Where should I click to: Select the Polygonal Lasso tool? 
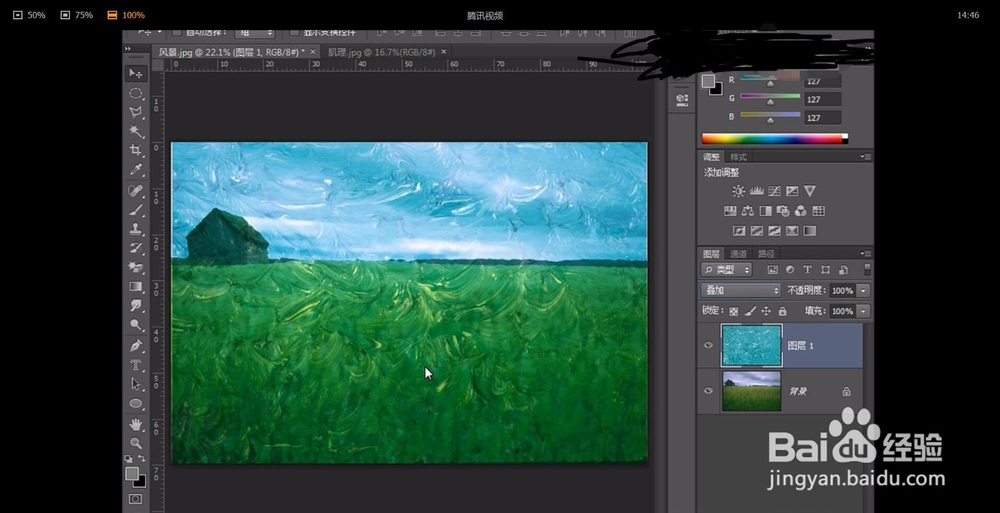[x=136, y=112]
